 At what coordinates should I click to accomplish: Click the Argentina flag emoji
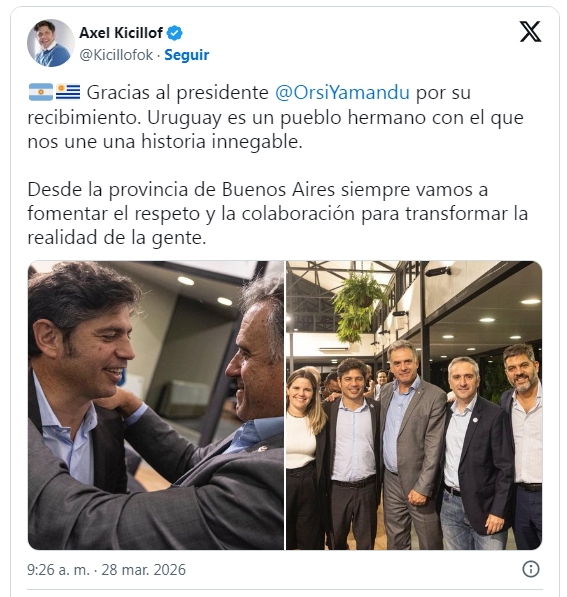41,93
